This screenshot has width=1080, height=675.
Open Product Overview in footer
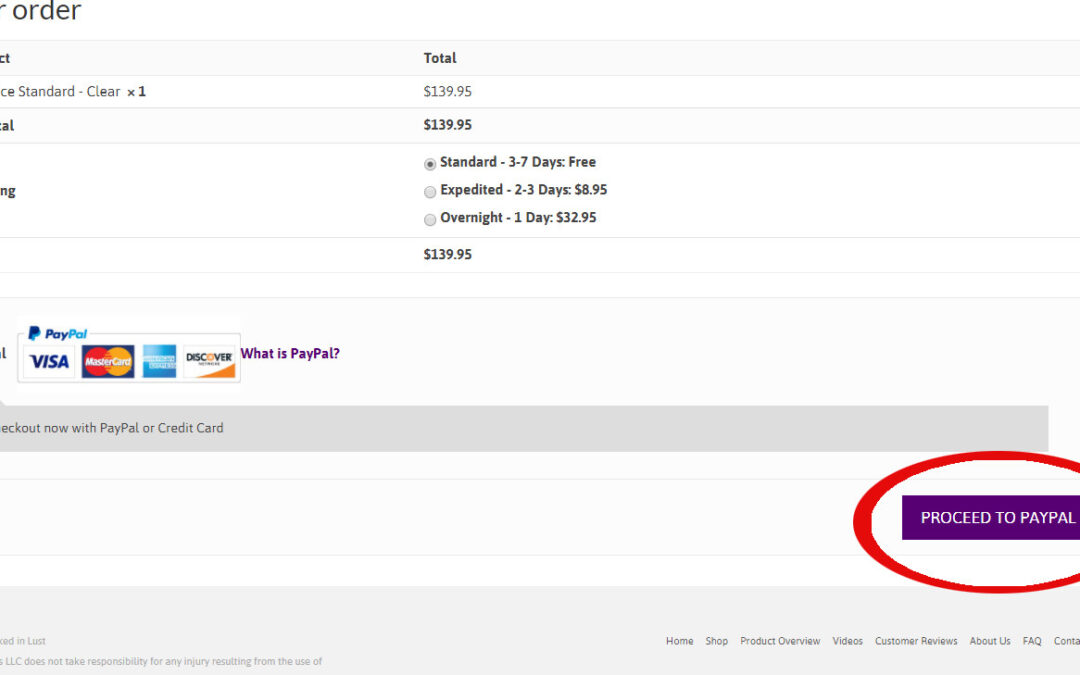point(780,641)
